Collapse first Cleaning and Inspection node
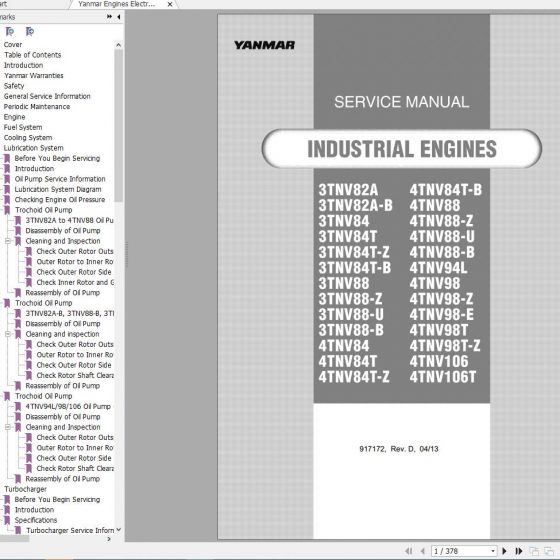 point(8,241)
